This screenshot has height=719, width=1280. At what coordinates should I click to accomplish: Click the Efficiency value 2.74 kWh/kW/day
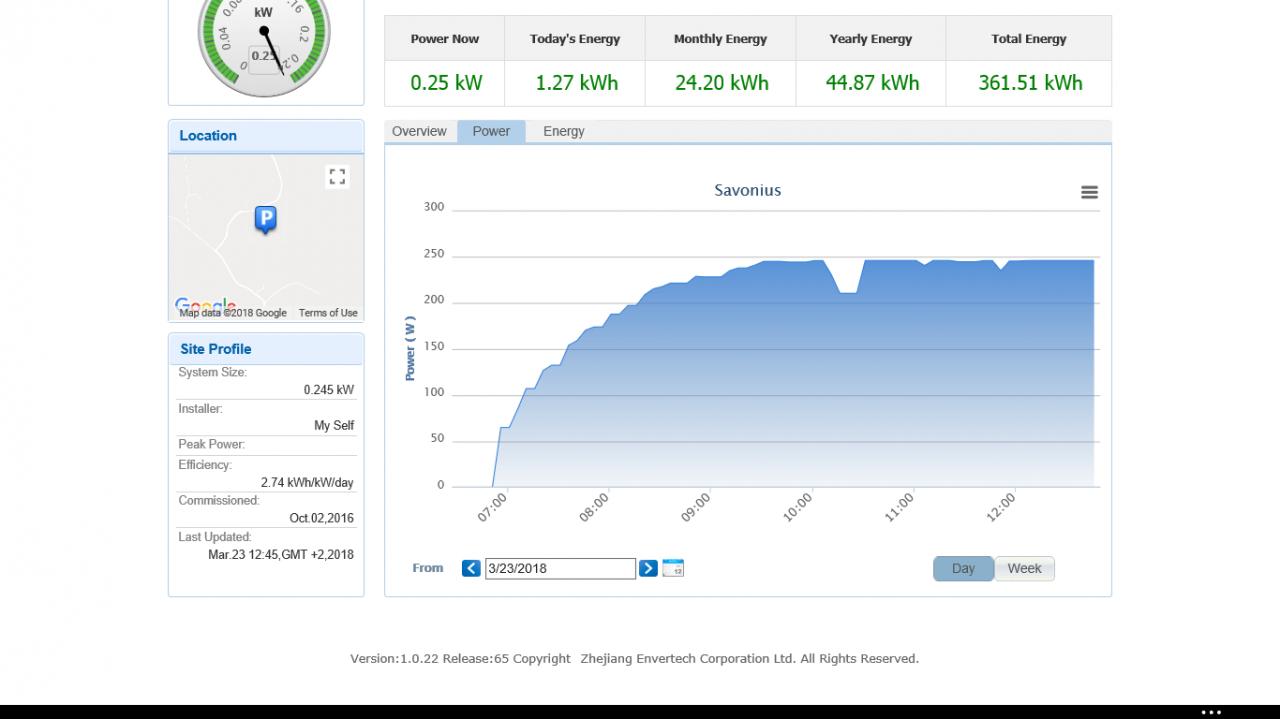(307, 482)
